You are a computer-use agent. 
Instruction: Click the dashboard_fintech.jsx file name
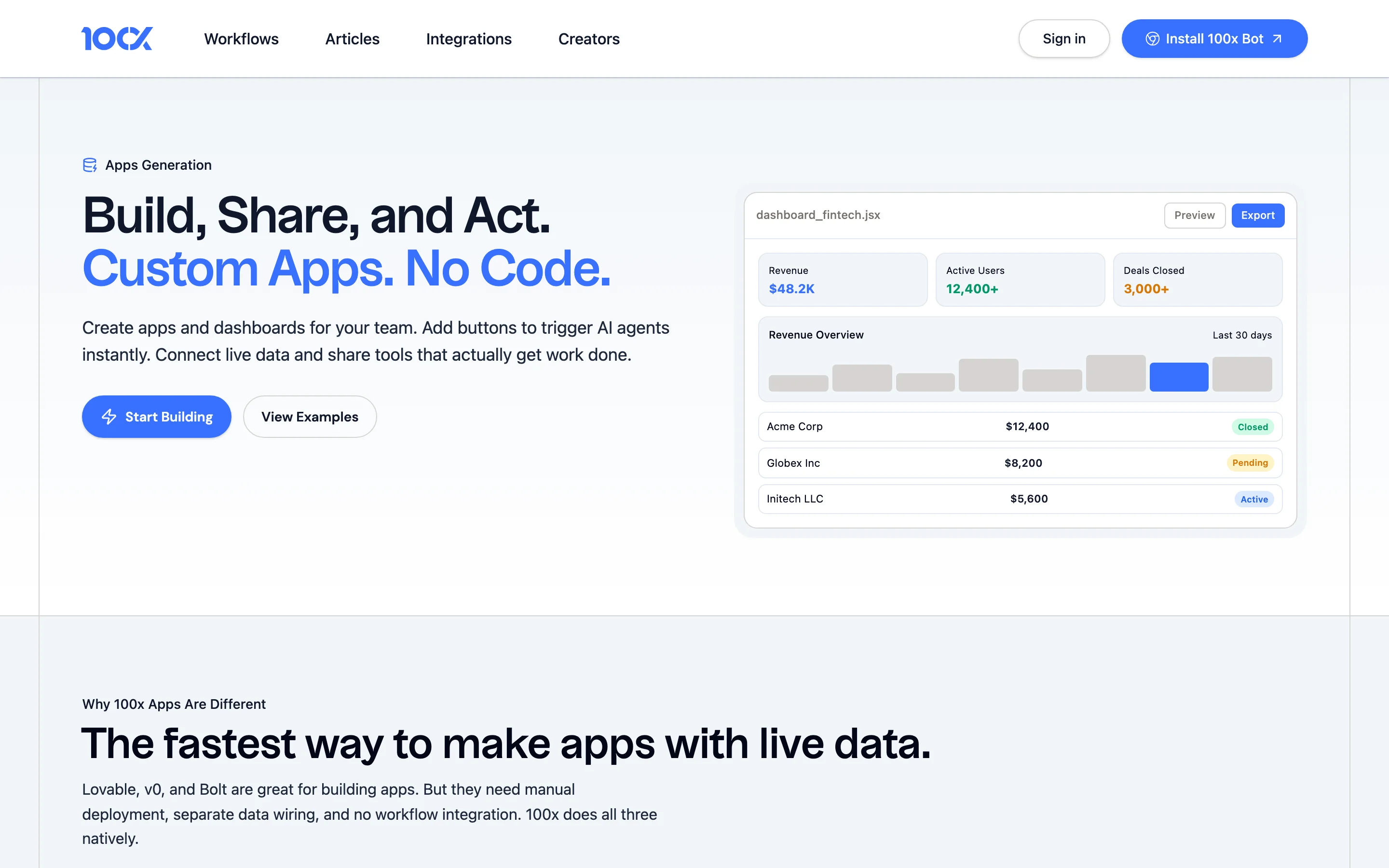point(818,215)
